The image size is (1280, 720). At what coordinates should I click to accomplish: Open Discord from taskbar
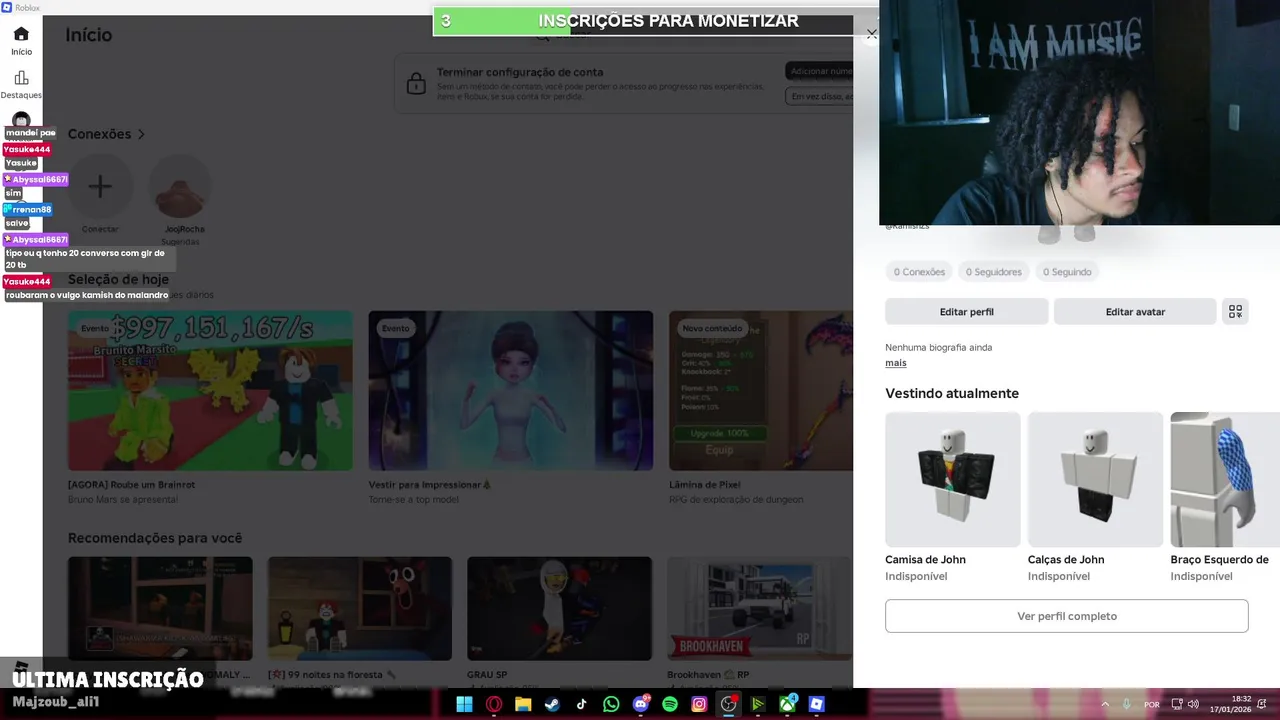(x=641, y=704)
